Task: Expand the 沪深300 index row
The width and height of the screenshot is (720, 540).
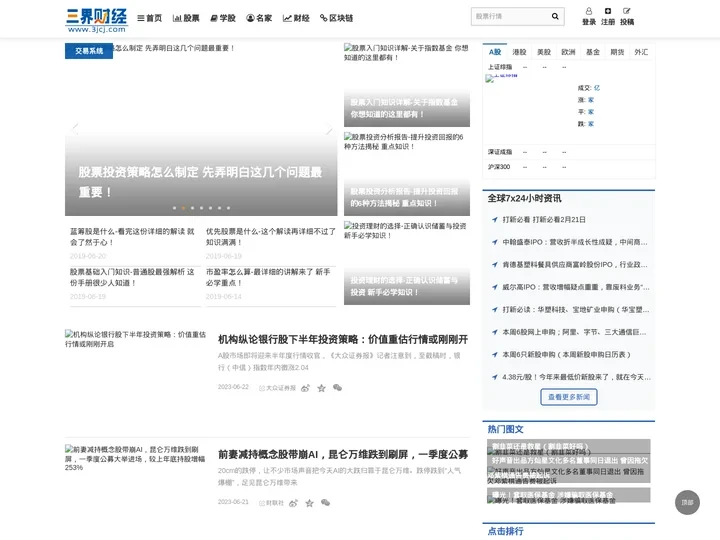Action: coord(568,167)
